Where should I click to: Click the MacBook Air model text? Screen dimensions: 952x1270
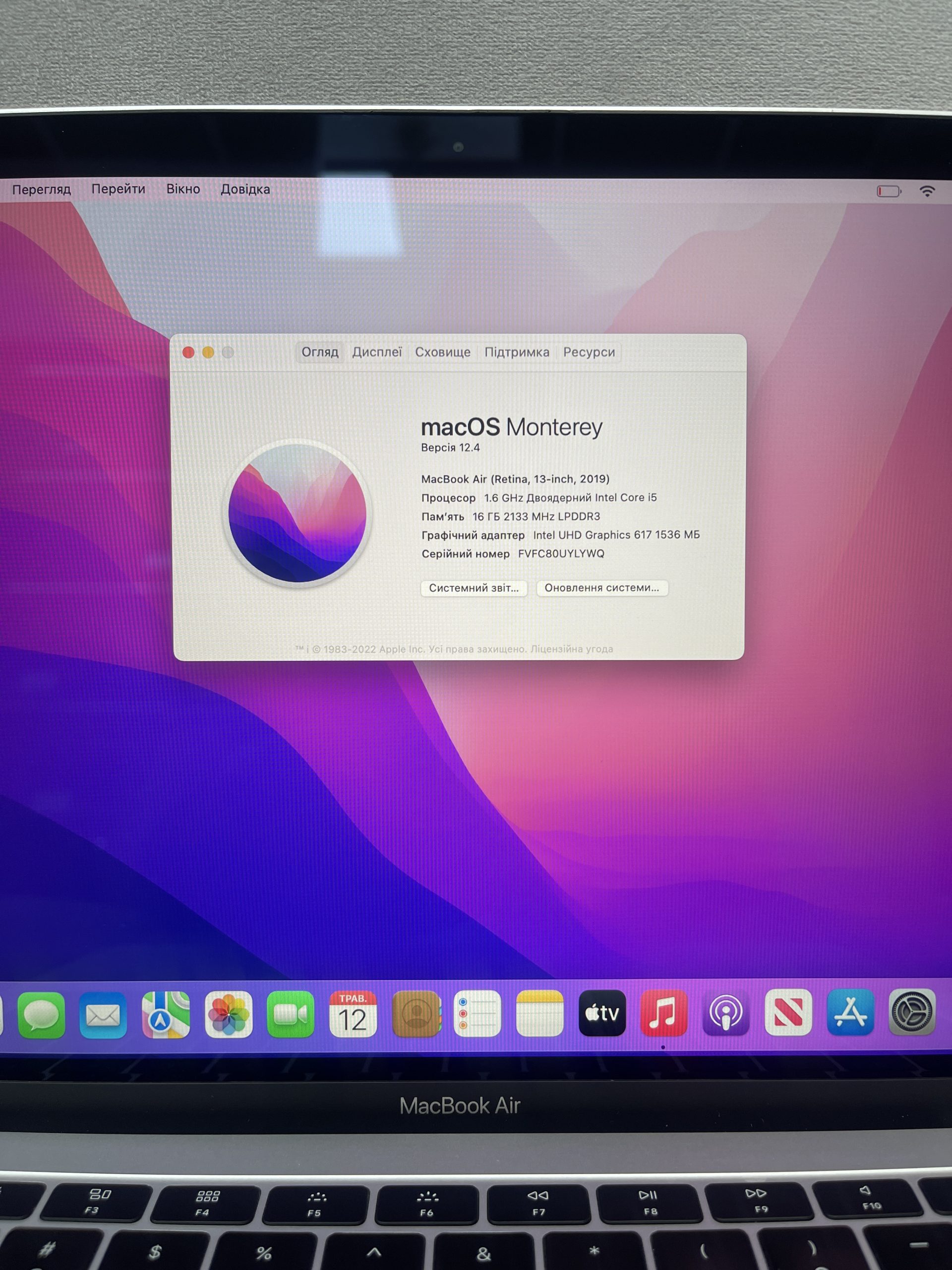[x=515, y=479]
